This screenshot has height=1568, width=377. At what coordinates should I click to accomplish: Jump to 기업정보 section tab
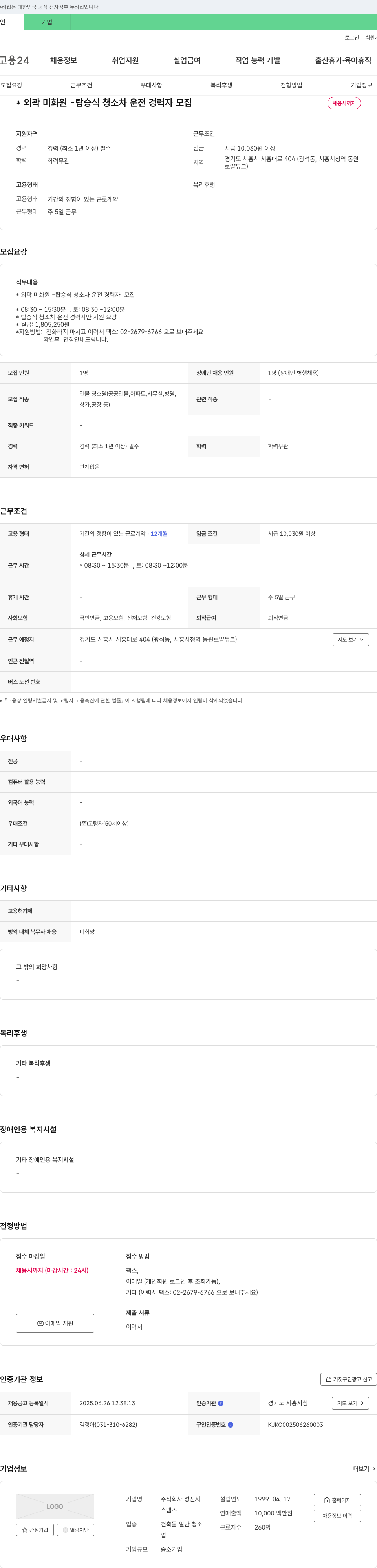pyautogui.click(x=361, y=85)
